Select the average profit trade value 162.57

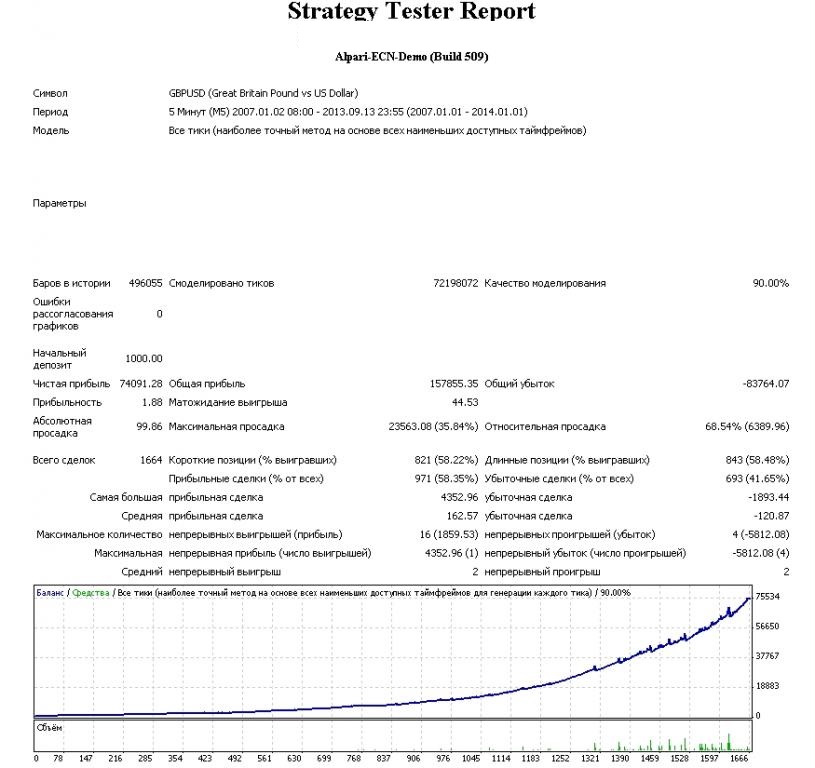[x=462, y=516]
